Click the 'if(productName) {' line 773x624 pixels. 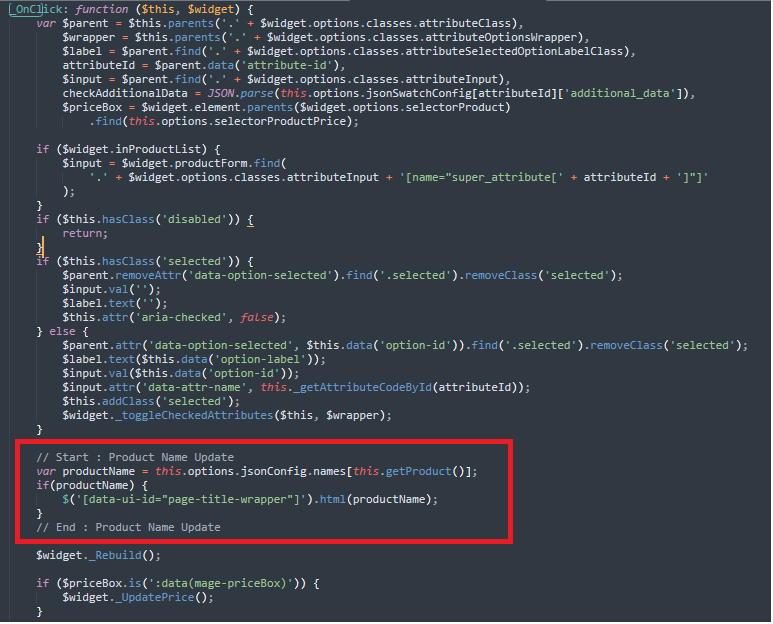pyautogui.click(x=92, y=485)
